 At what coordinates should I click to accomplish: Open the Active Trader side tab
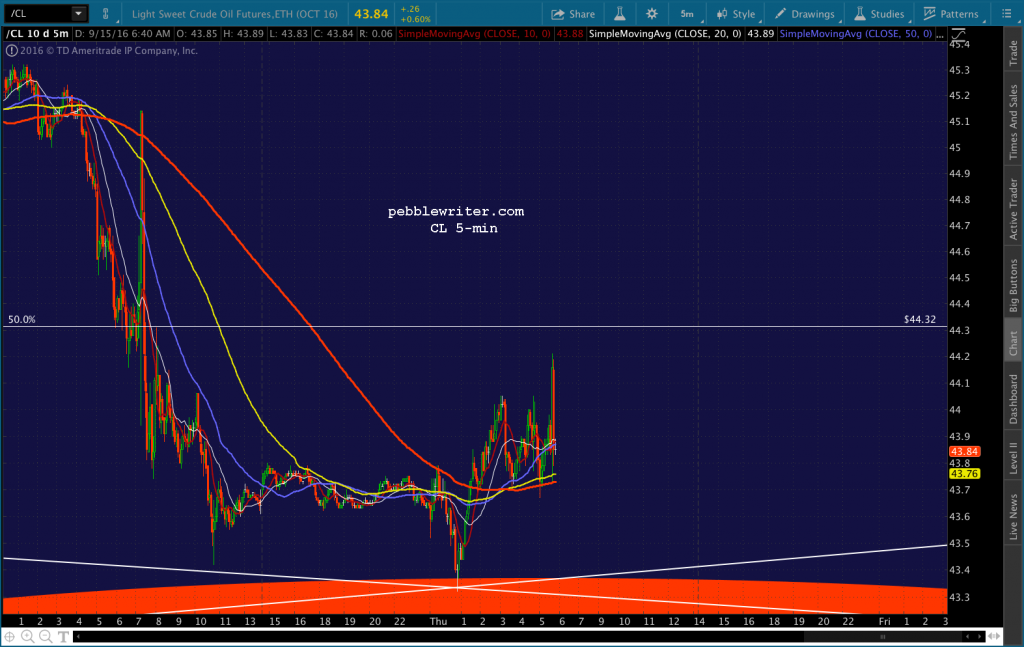(x=1013, y=209)
